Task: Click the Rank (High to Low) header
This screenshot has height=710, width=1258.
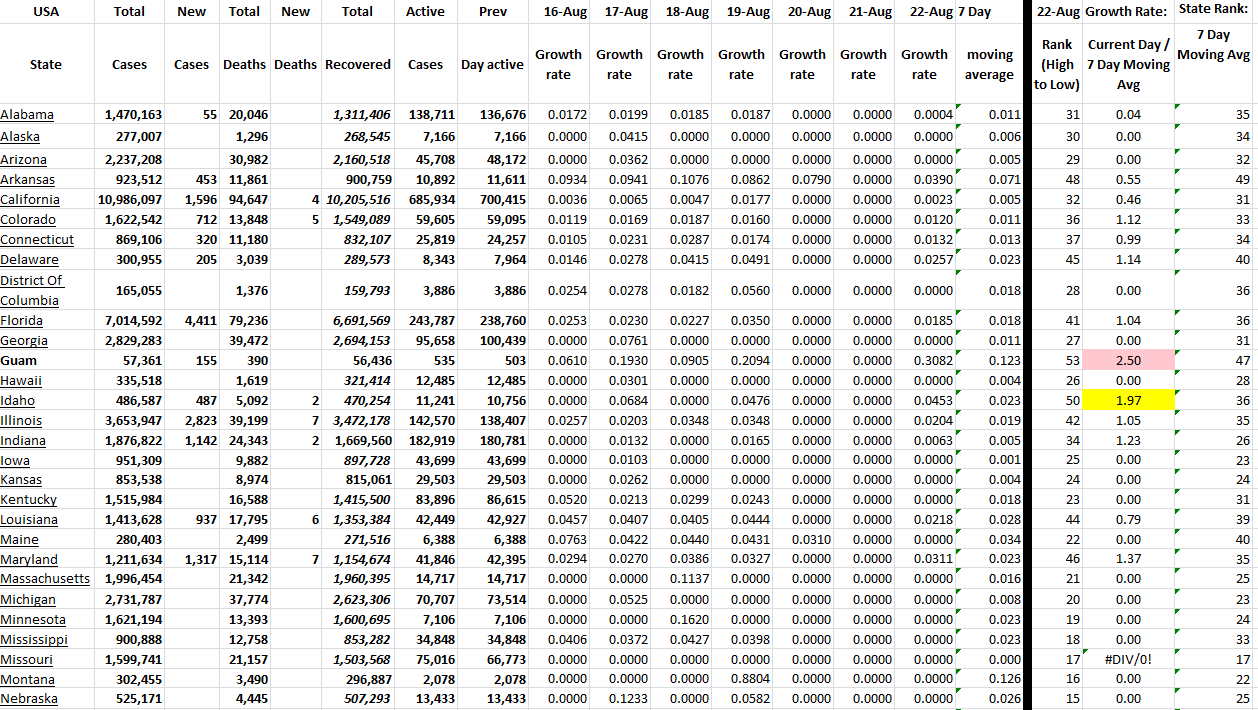Action: (1057, 65)
